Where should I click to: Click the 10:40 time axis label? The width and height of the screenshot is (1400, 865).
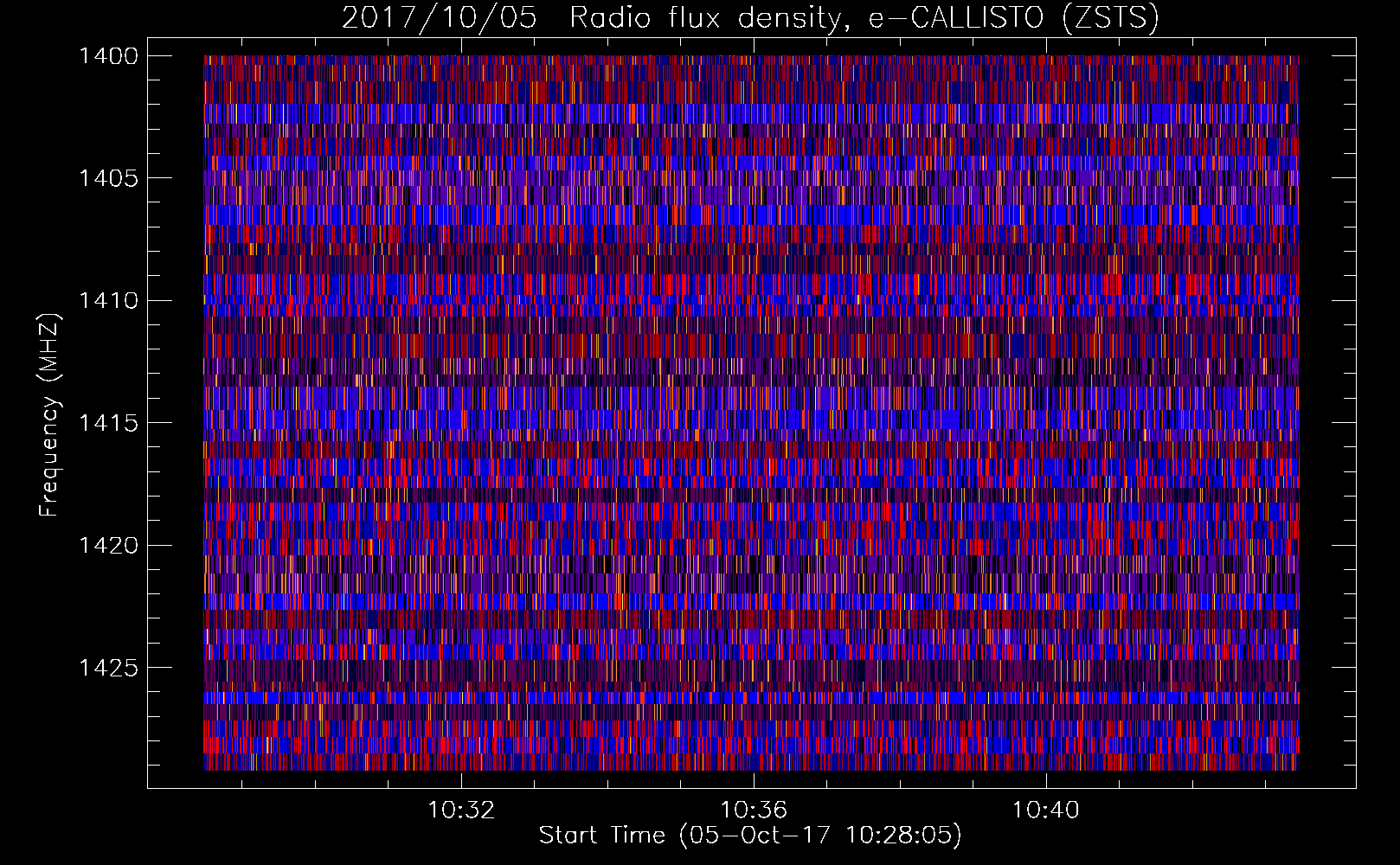coord(1046,810)
